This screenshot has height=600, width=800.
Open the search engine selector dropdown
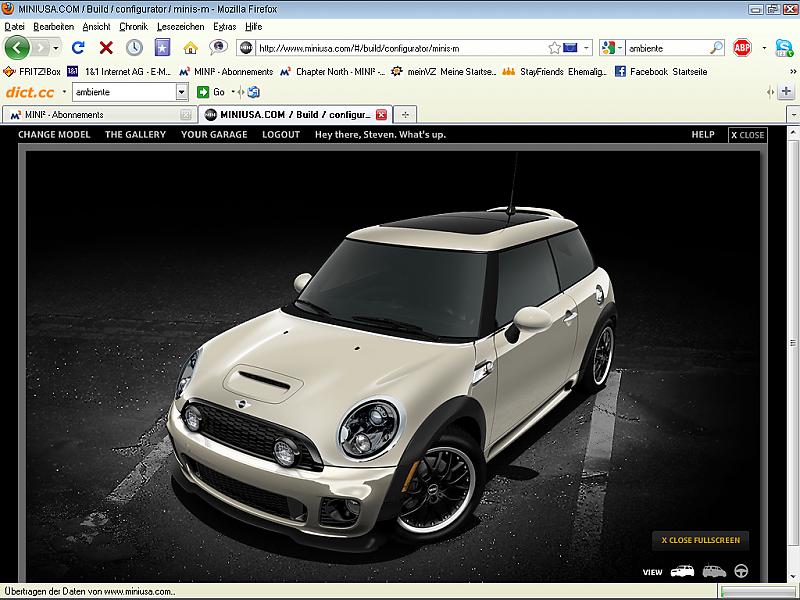[613, 47]
